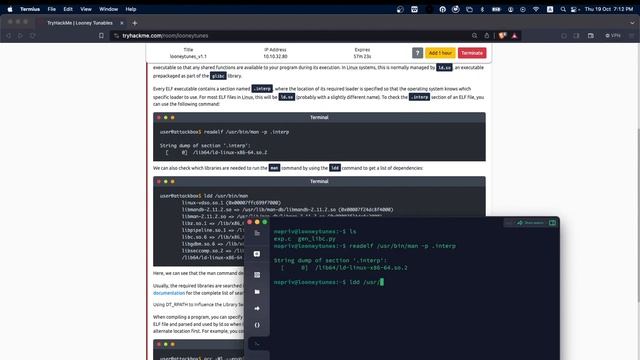640x360 pixels.
Task: Select the active terminal tab icon in Termius sidebar
Action: click(257, 344)
